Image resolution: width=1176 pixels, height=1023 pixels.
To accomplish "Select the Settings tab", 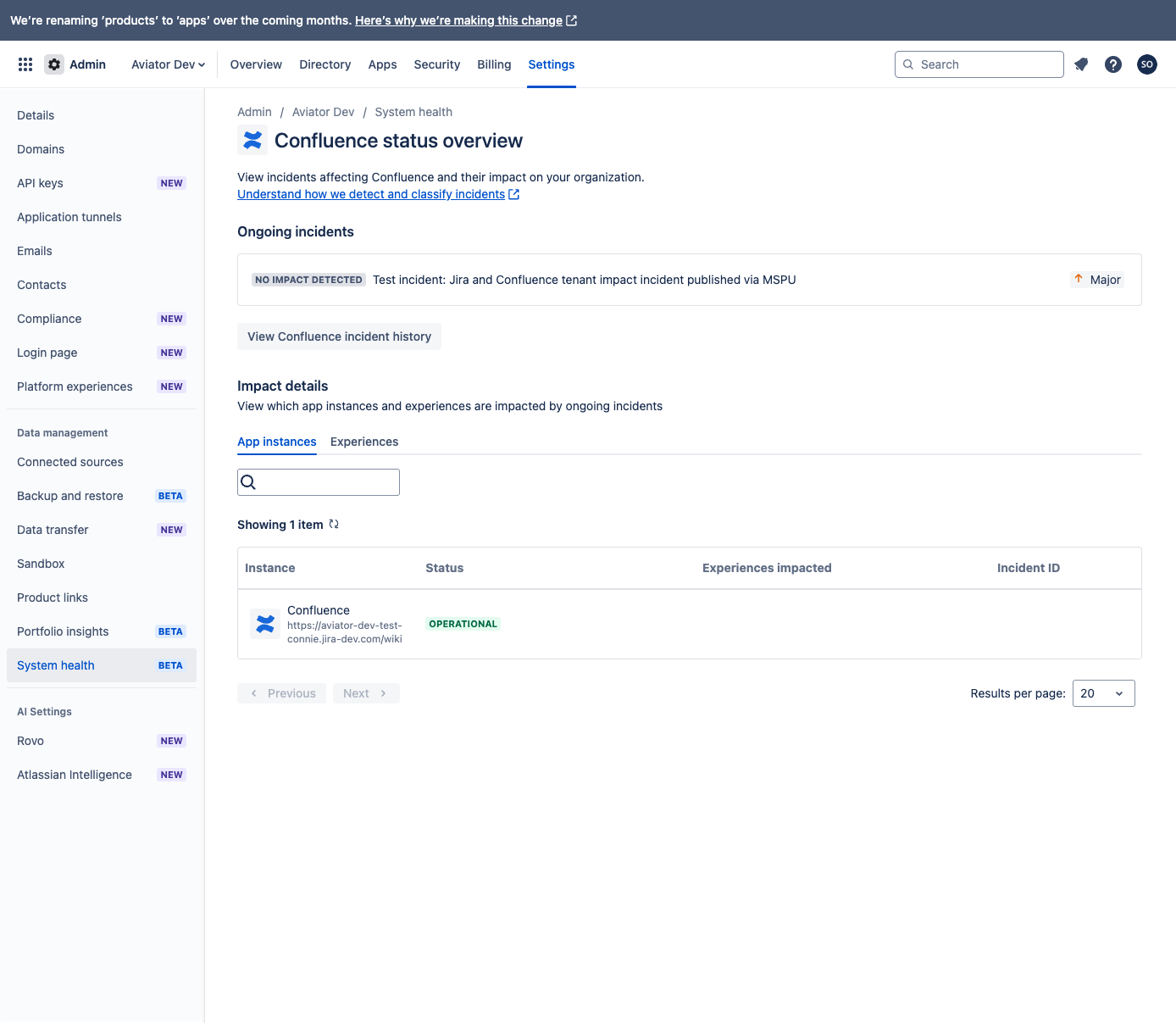I will (x=552, y=64).
